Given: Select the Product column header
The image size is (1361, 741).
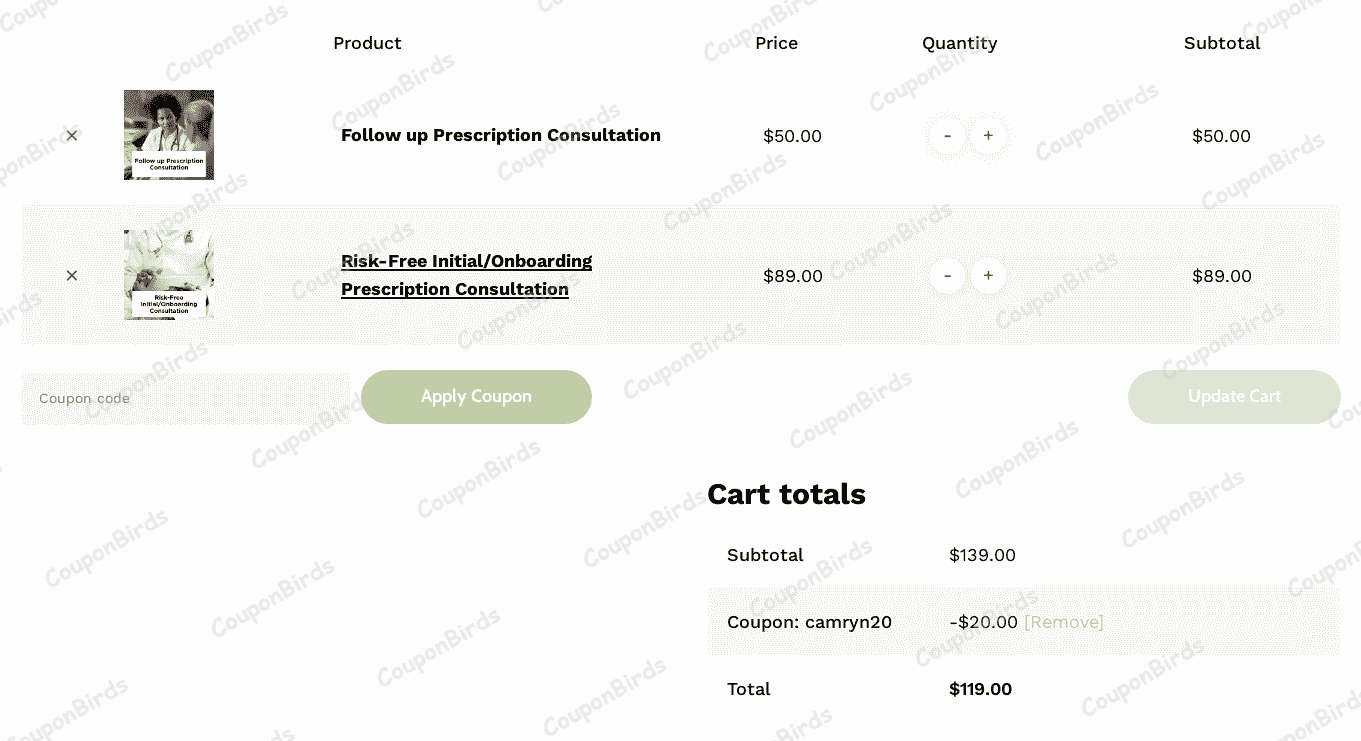Looking at the screenshot, I should (x=367, y=43).
